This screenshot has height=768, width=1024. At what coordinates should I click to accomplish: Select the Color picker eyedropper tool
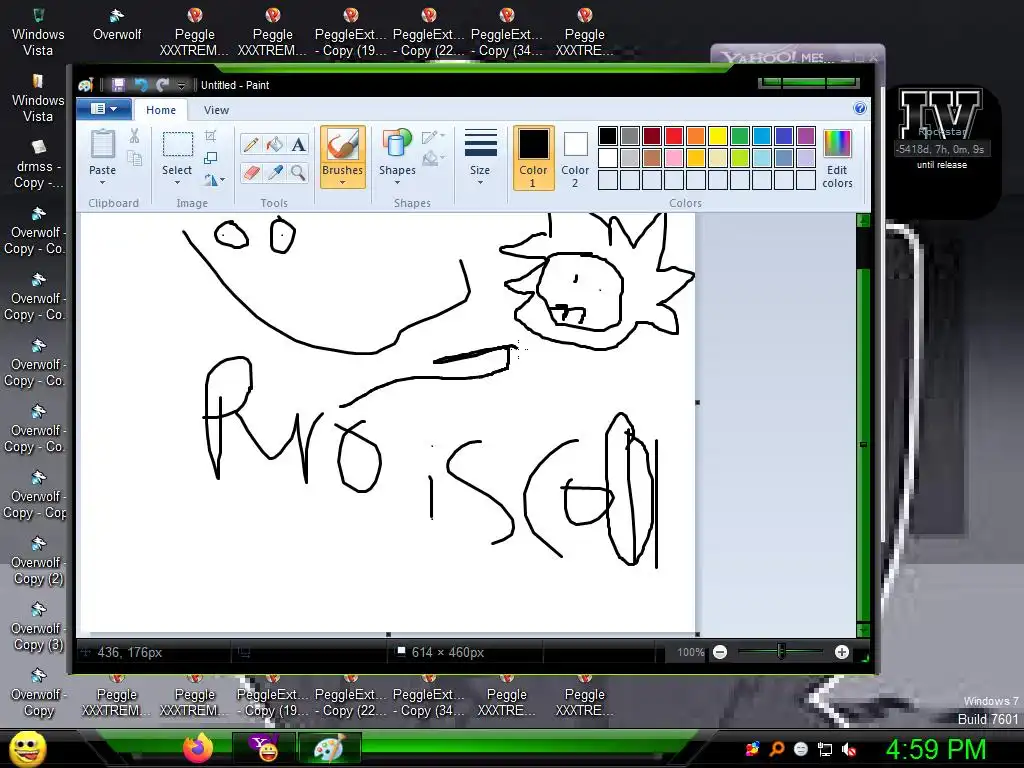(274, 172)
